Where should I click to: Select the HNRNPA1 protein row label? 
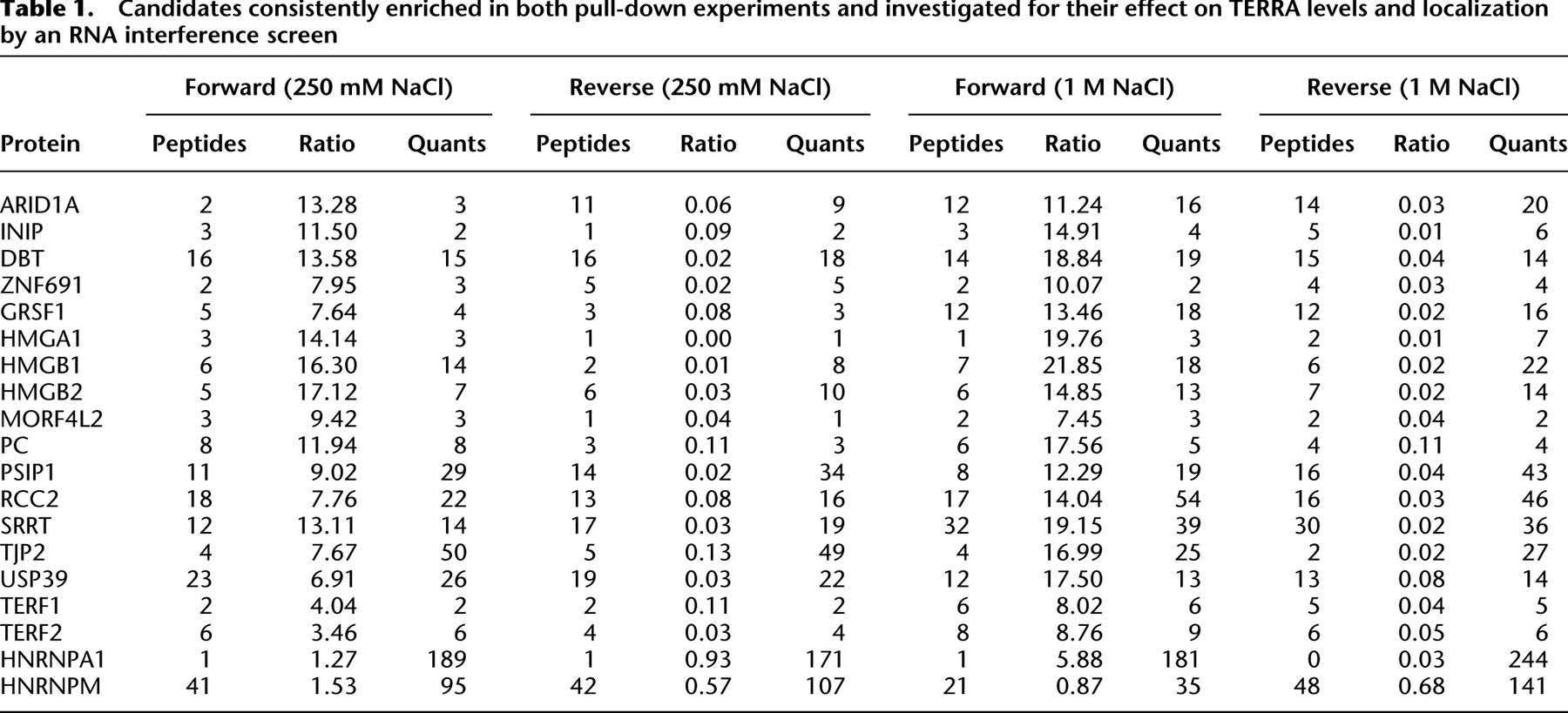point(52,660)
